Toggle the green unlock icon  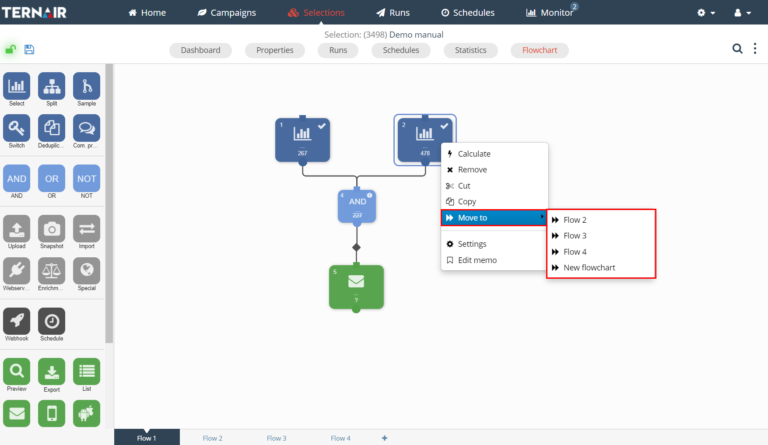(10, 49)
